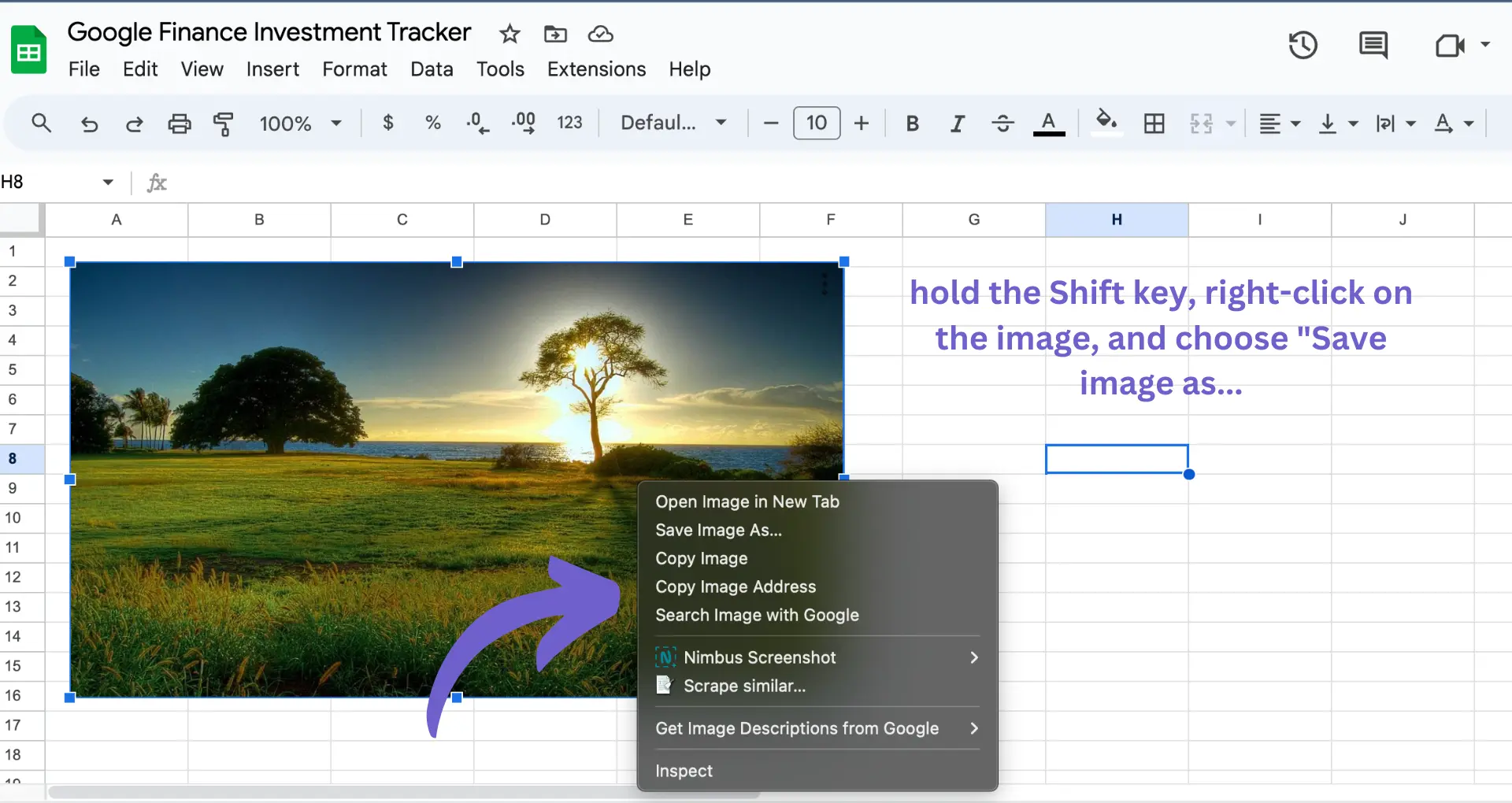Screen dimensions: 1512x803
Task: Open the version history clock icon
Action: (x=1303, y=45)
